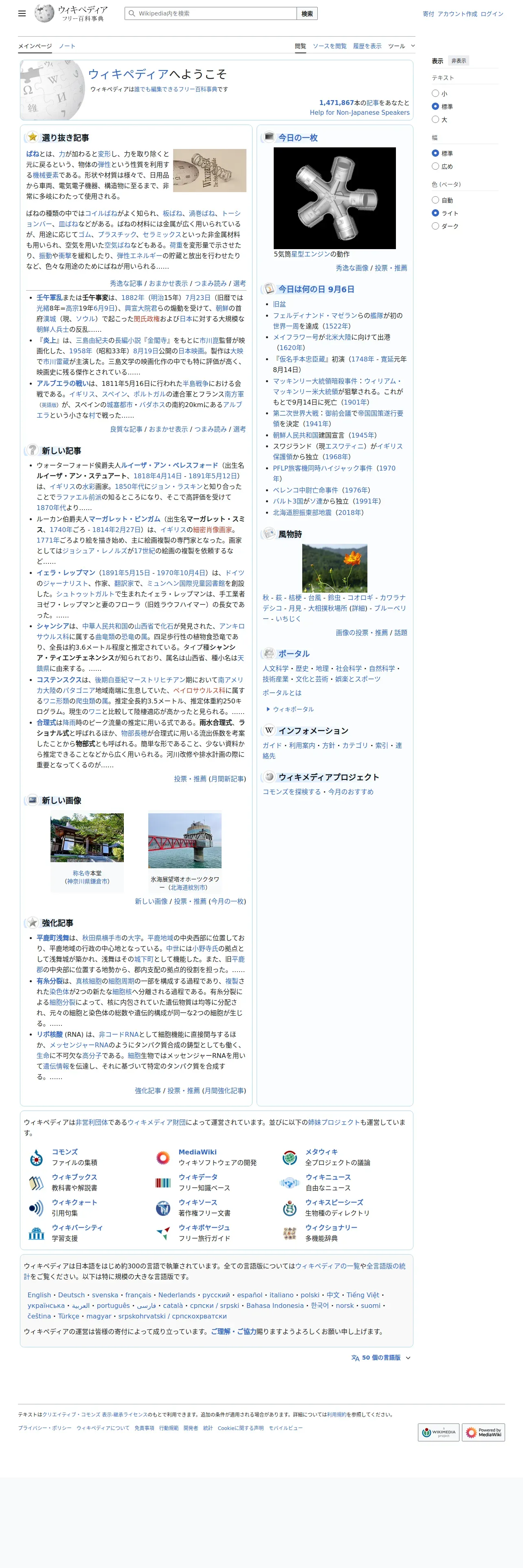Click the Wikiversity logo icon

tap(37, 1233)
